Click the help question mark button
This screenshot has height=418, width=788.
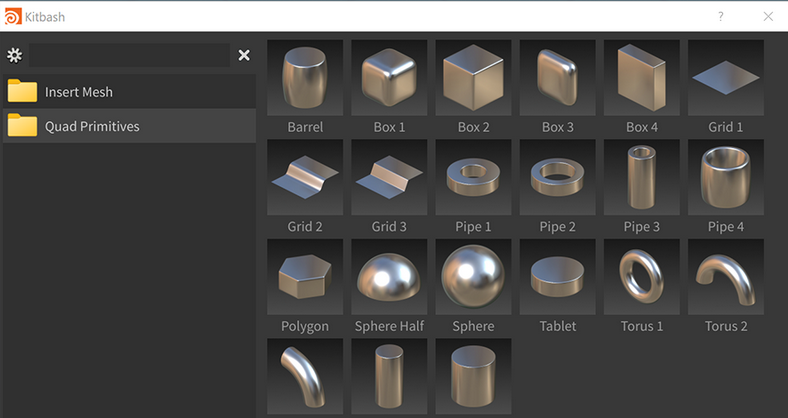coord(721,16)
